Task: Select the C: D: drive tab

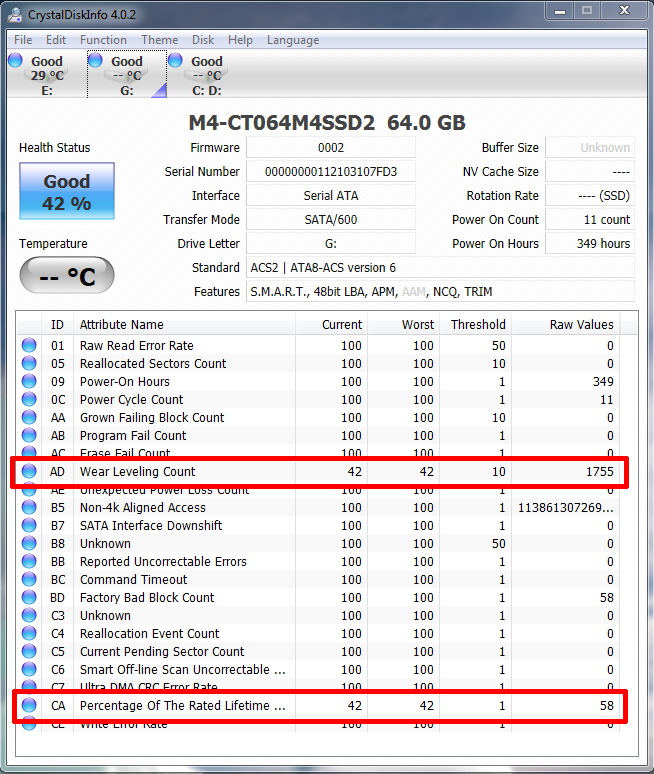Action: coord(206,75)
